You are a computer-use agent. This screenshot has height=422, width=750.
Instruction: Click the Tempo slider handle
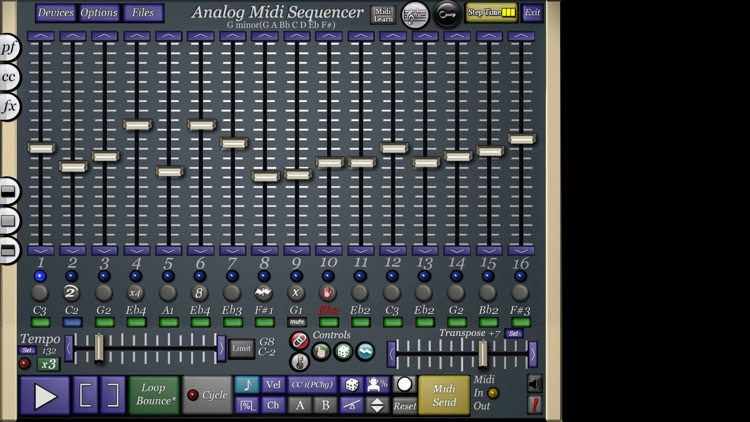click(99, 348)
